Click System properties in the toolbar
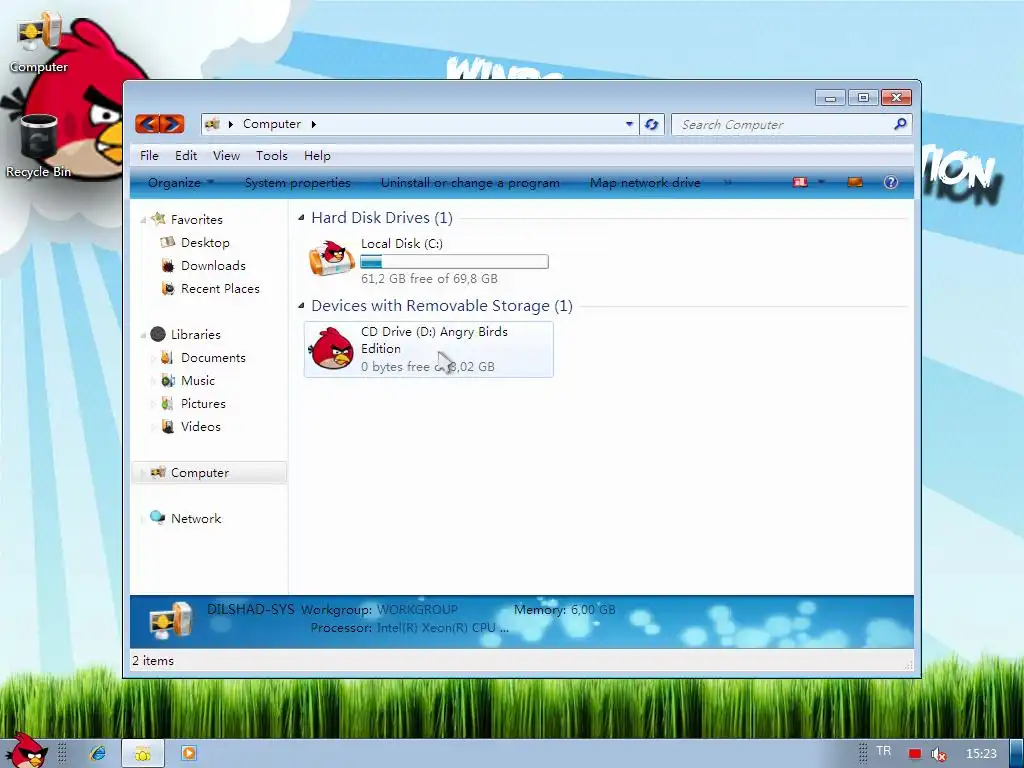Screen dimensions: 1024x768 tap(297, 183)
